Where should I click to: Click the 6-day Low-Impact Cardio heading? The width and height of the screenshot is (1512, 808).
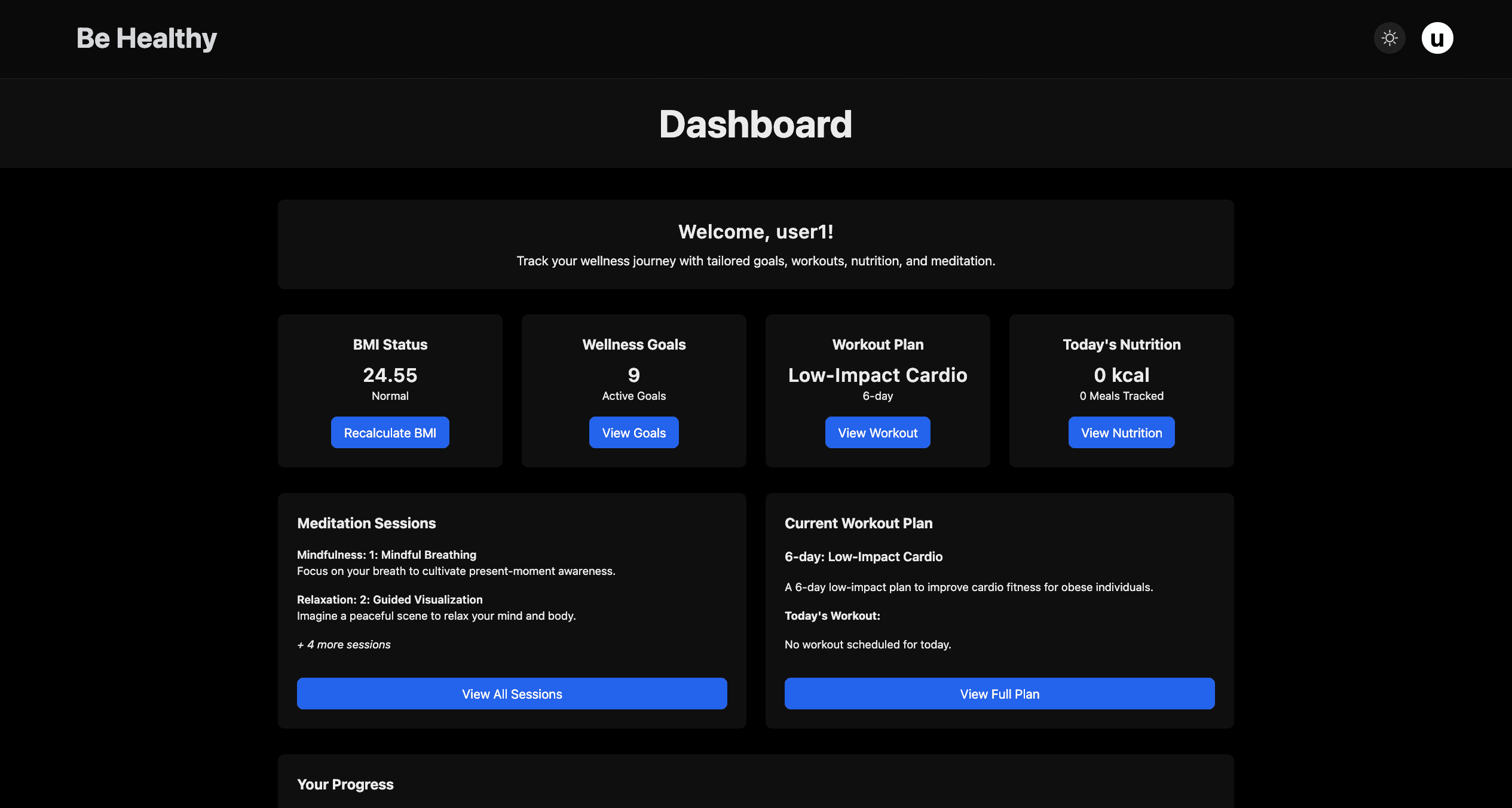(863, 556)
